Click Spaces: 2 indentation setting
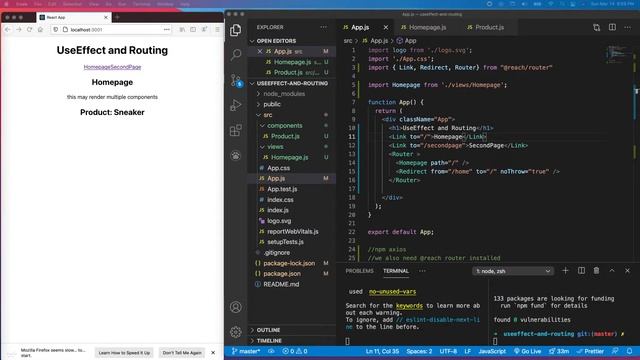 tap(419, 351)
